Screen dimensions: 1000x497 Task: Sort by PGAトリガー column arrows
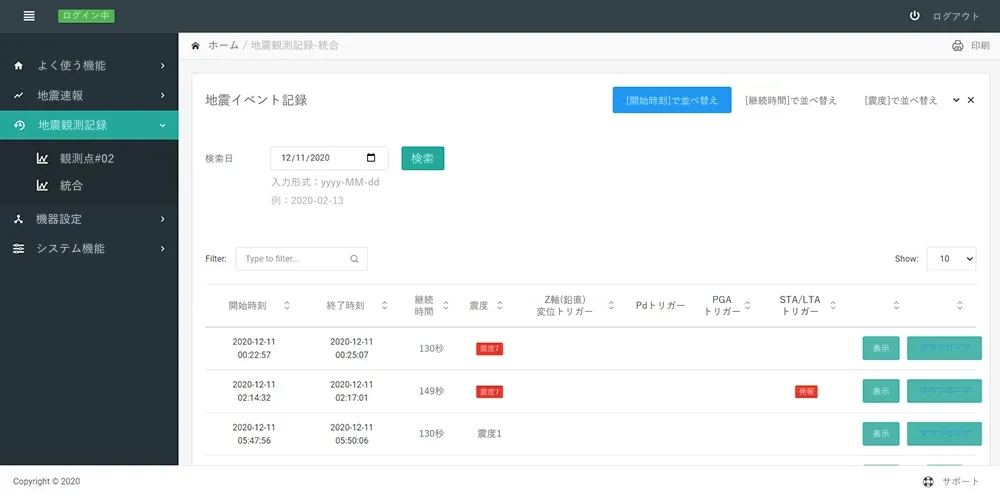[747, 306]
